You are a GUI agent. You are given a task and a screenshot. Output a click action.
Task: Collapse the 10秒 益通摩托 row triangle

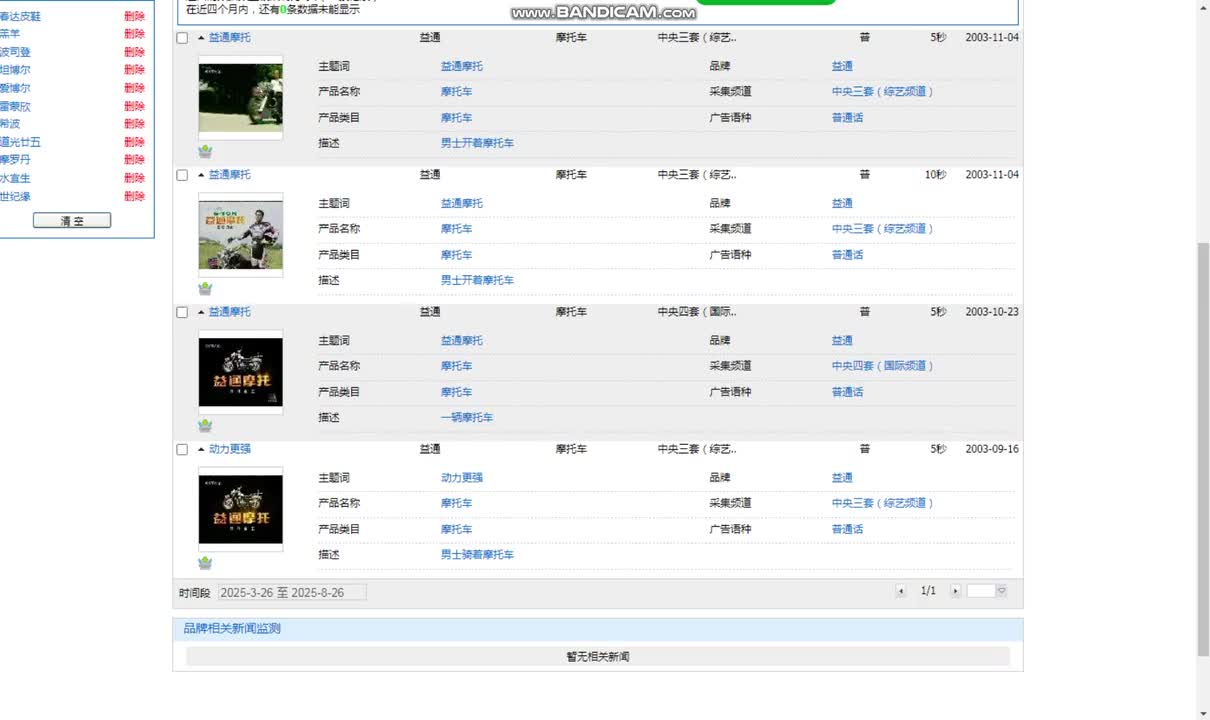(x=201, y=175)
